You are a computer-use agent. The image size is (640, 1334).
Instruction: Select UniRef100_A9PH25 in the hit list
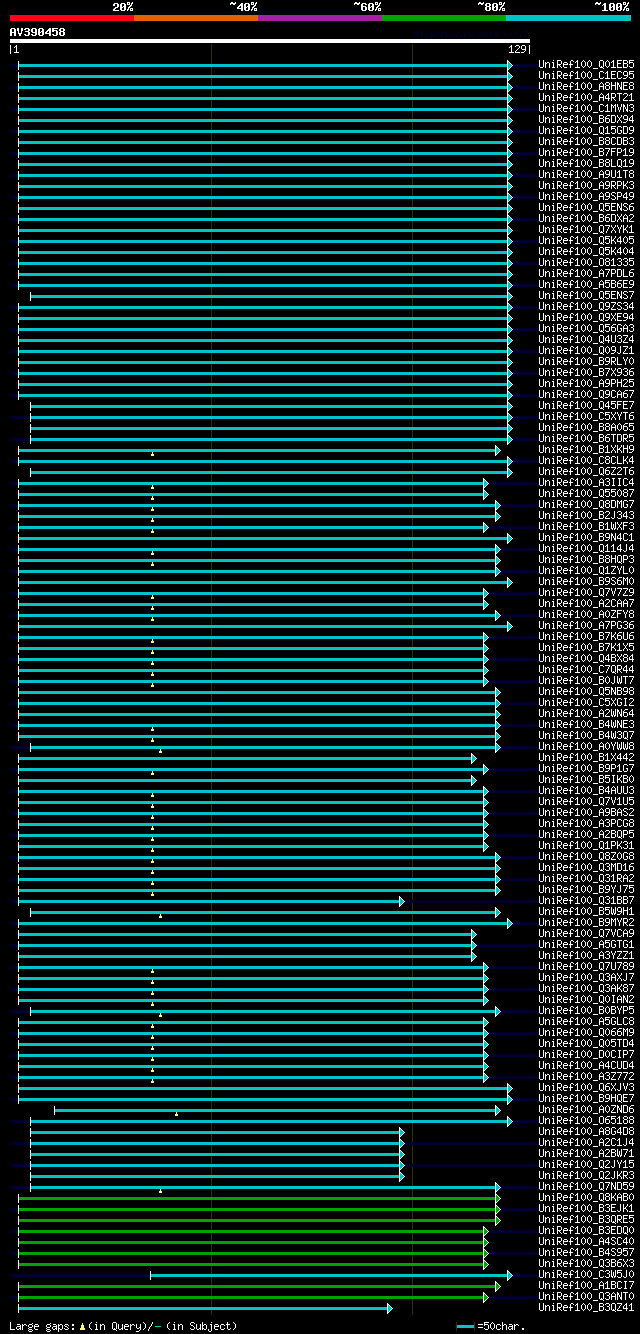586,384
